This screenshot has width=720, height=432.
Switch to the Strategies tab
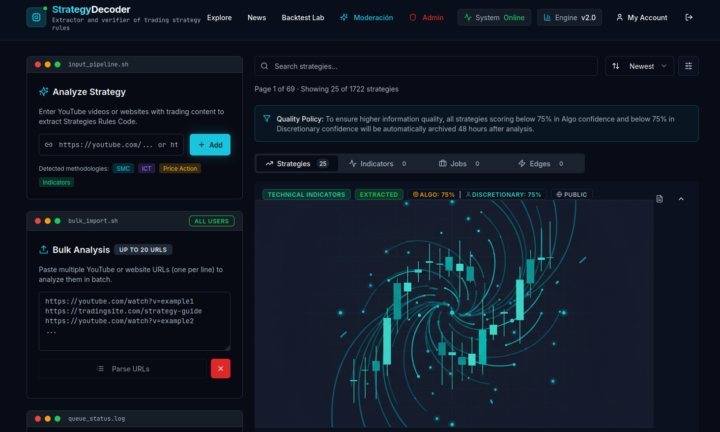(x=297, y=163)
